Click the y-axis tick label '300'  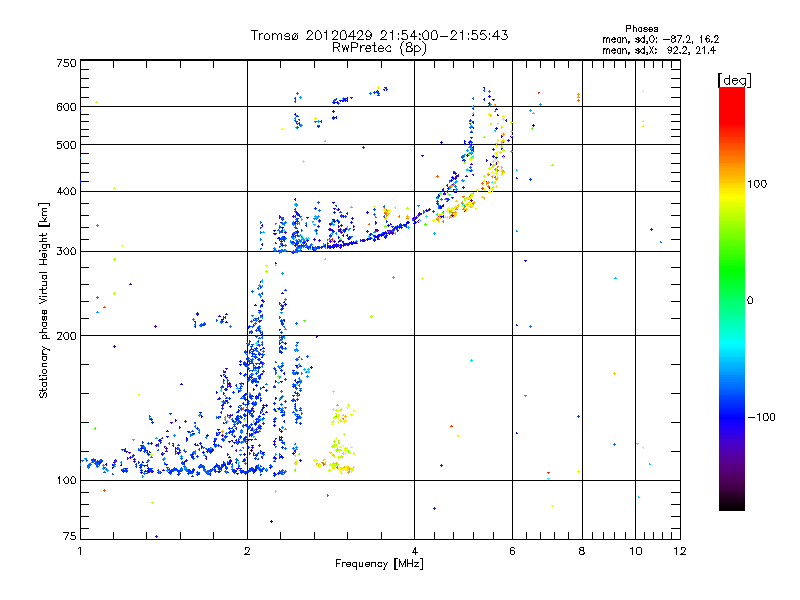[67, 252]
